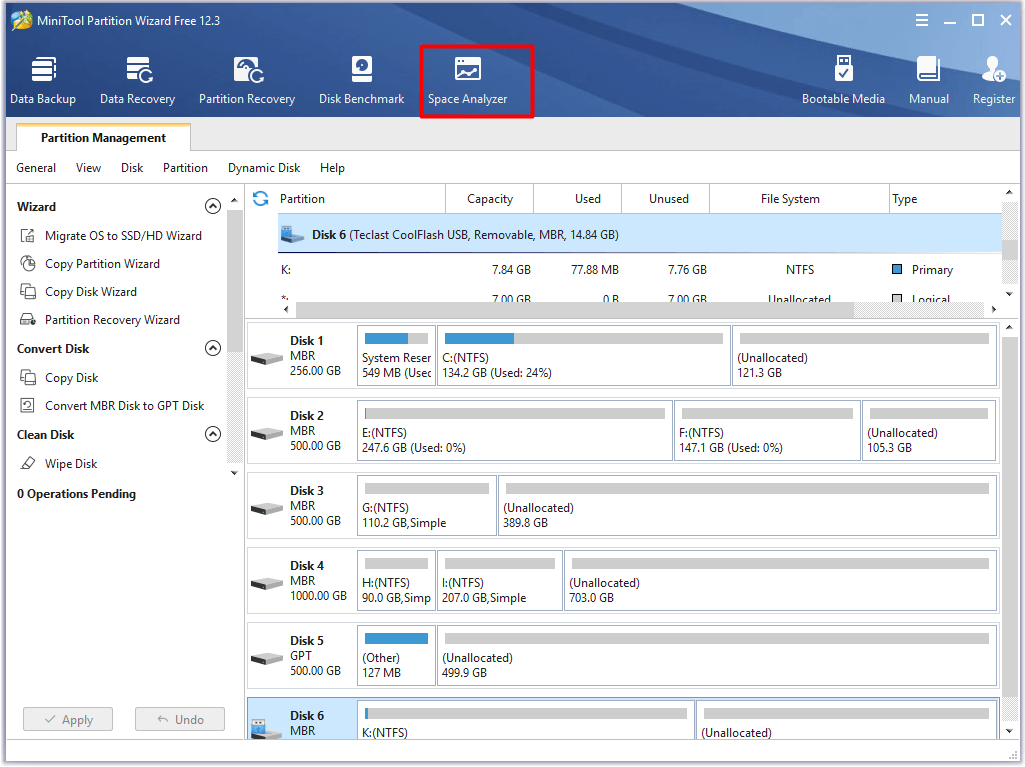Click the Wipe Disk link
The height and width of the screenshot is (767, 1025).
click(x=71, y=464)
